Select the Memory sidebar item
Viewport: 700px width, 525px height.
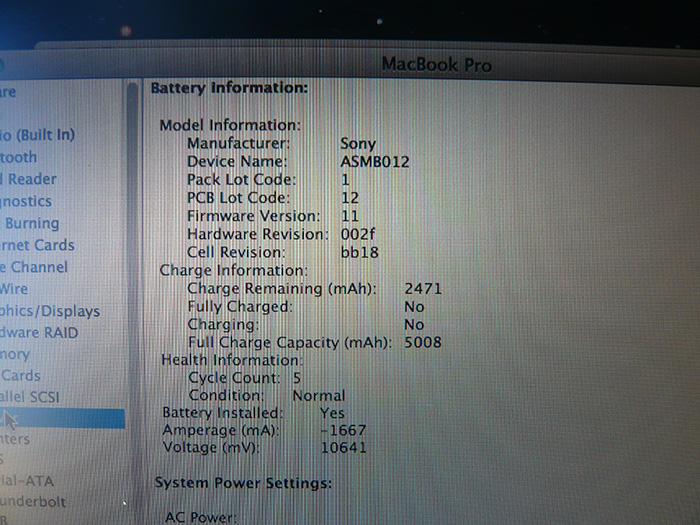tap(15, 354)
